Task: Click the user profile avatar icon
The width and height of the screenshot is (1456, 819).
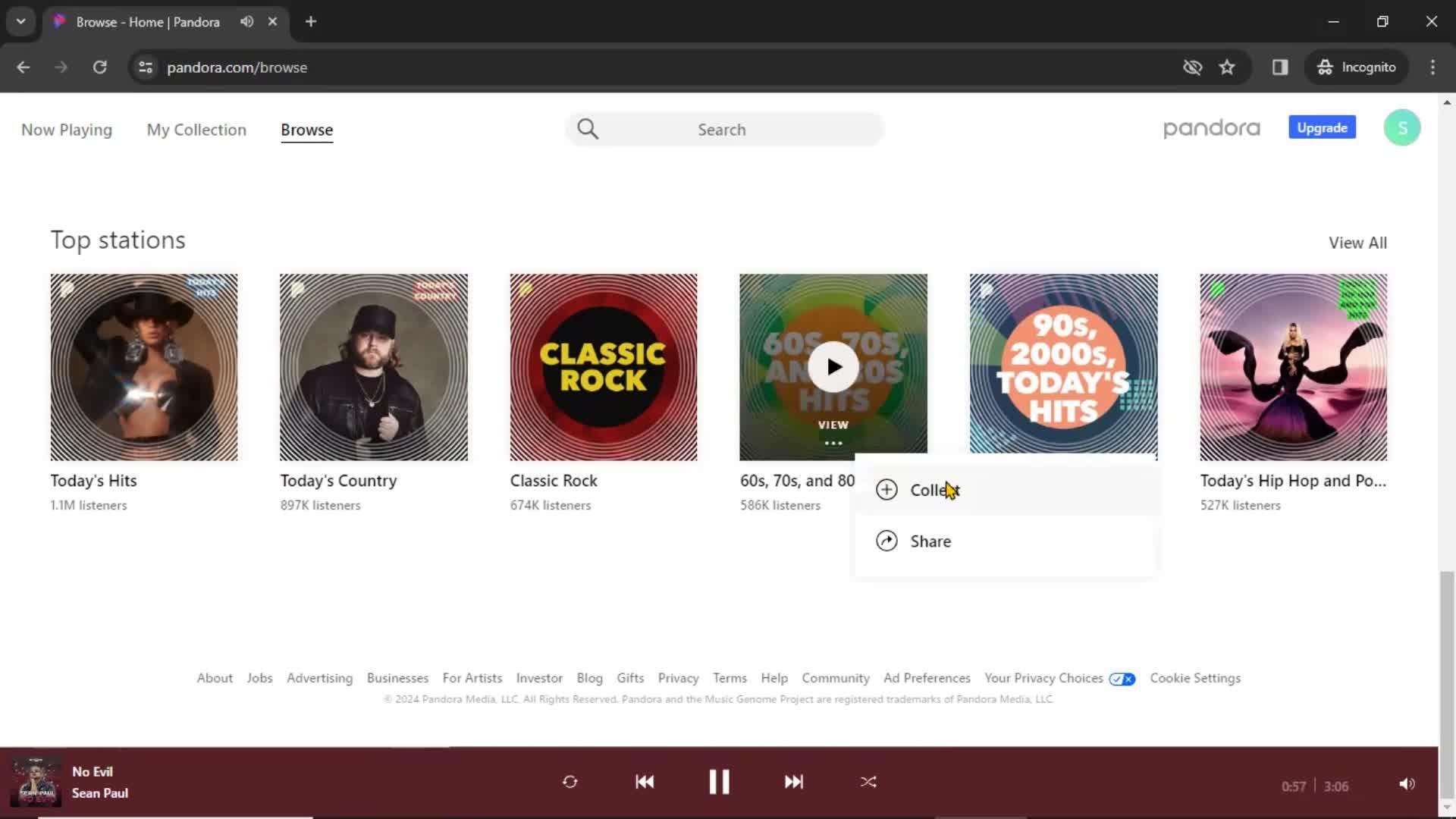Action: [1401, 128]
